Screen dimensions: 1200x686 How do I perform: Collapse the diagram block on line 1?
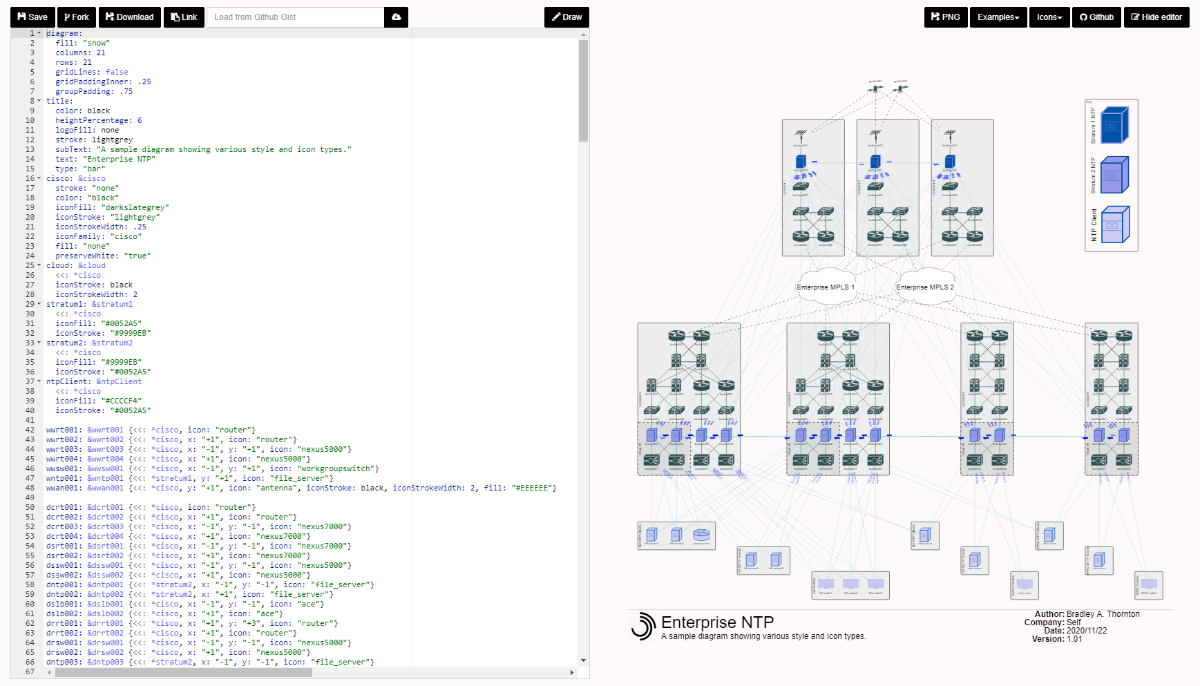tap(39, 34)
